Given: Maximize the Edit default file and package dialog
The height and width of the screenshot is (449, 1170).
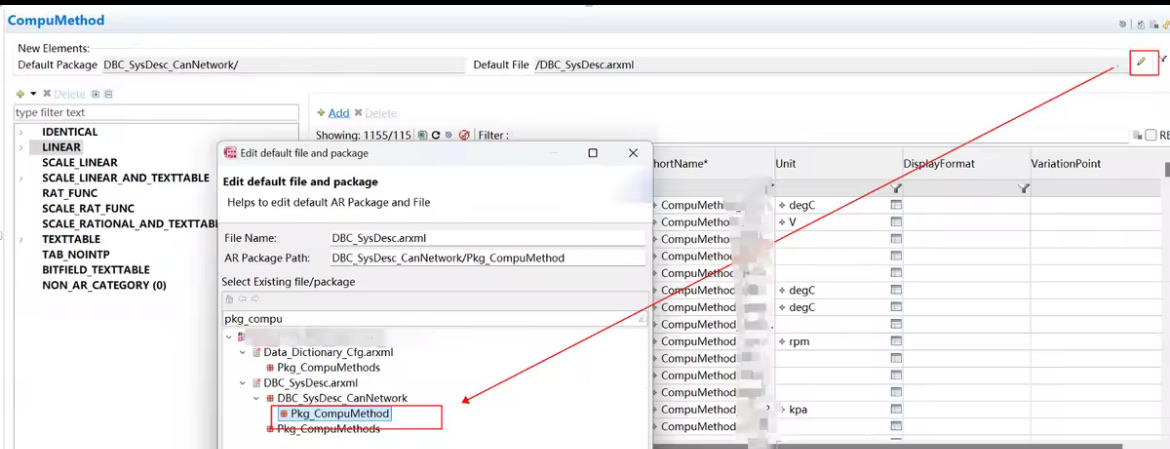Looking at the screenshot, I should point(592,153).
